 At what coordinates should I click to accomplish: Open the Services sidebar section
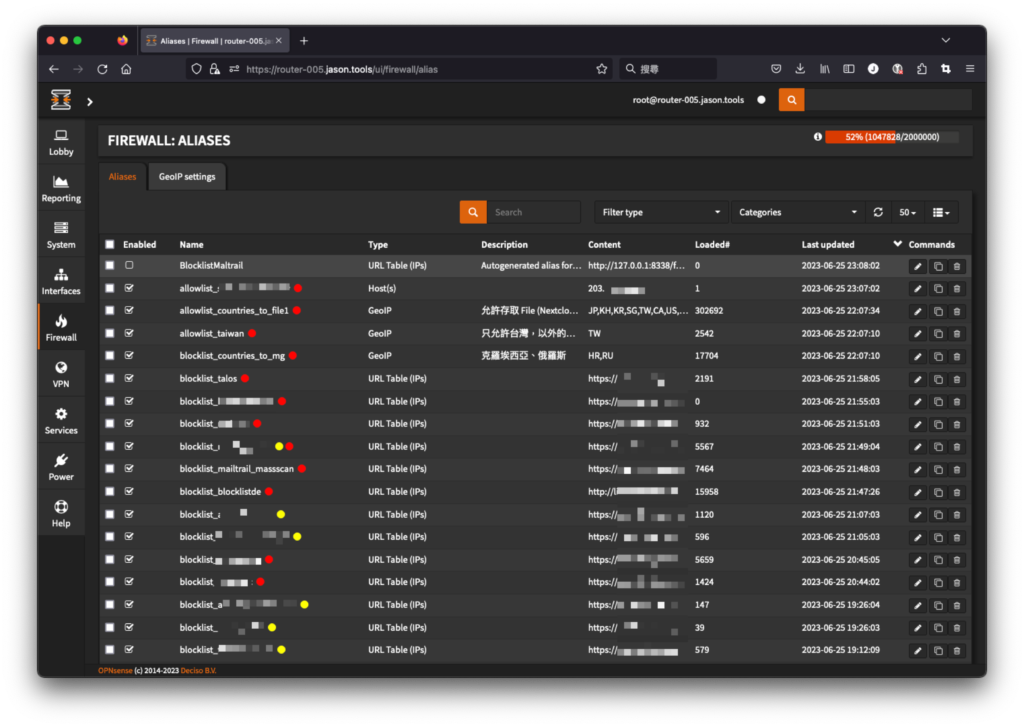click(x=61, y=421)
